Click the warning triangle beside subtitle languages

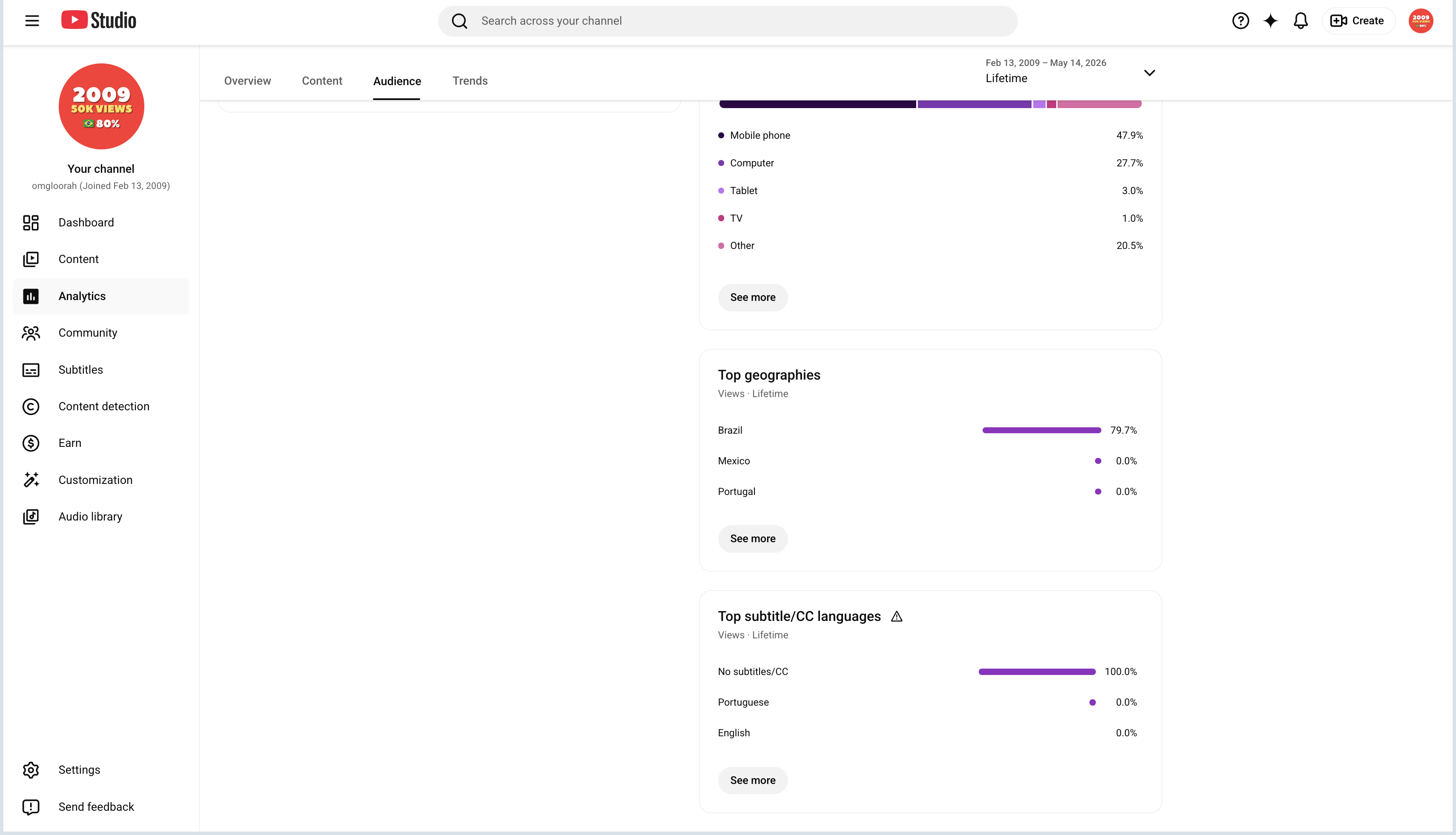897,617
